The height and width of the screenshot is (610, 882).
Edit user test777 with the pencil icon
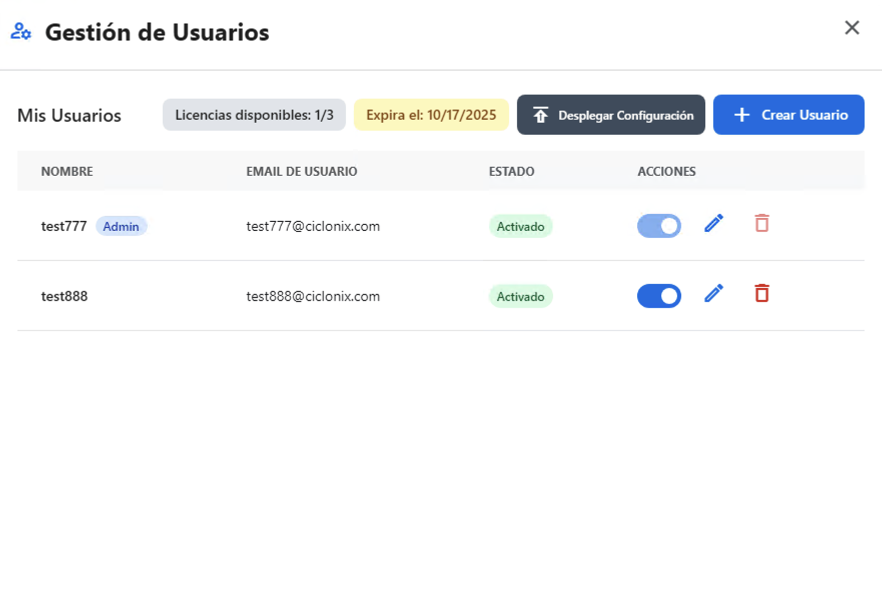[713, 224]
